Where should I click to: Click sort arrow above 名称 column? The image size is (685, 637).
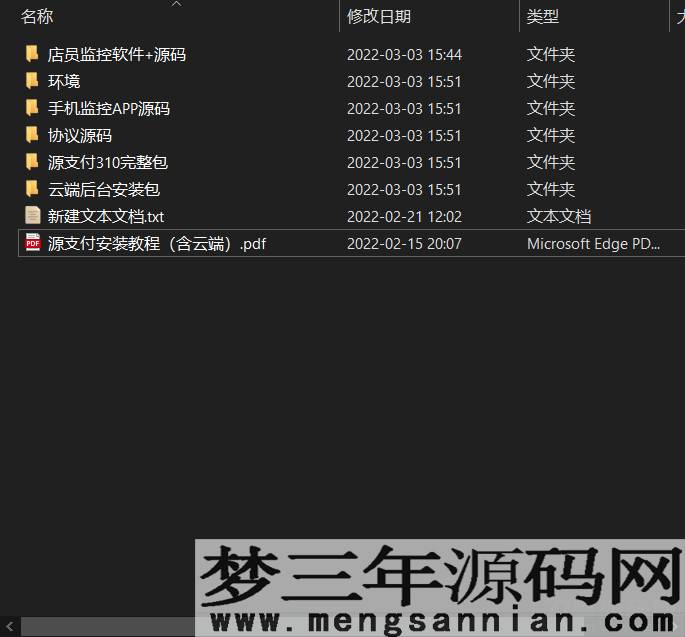point(176,3)
